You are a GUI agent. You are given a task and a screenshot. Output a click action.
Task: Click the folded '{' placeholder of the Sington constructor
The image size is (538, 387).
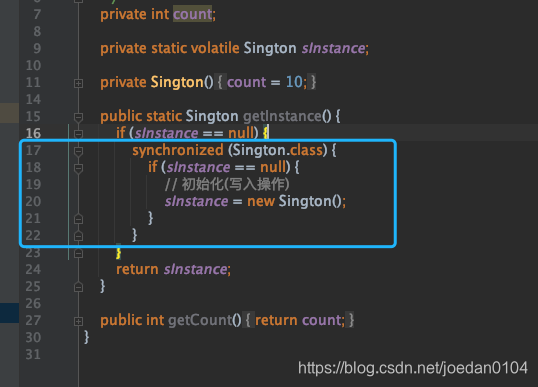click(x=220, y=82)
